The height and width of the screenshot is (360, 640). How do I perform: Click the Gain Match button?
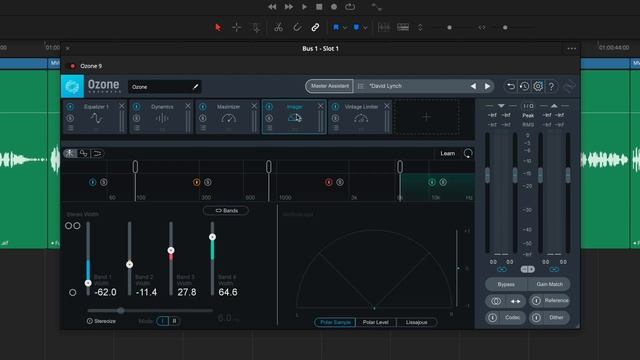tap(549, 284)
